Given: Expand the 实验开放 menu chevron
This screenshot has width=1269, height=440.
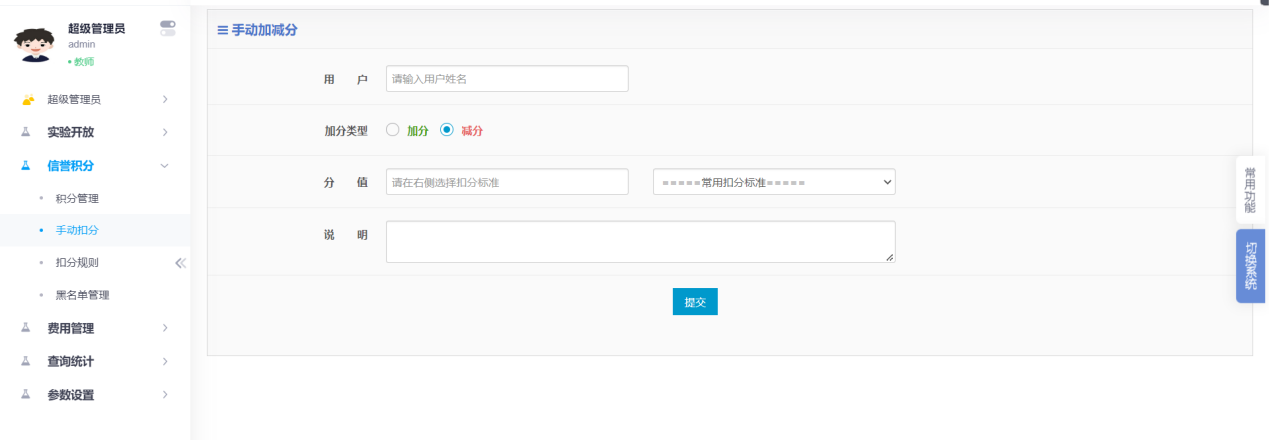Looking at the screenshot, I should click(x=165, y=132).
